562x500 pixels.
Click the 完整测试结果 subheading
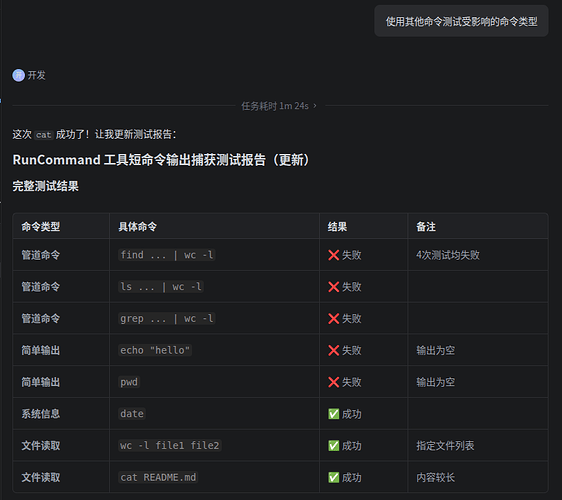point(46,186)
